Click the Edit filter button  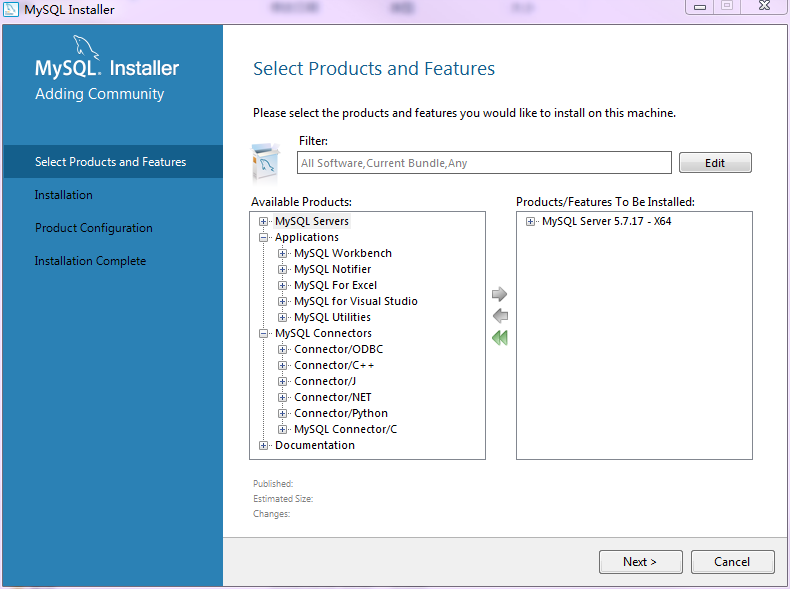(x=715, y=163)
